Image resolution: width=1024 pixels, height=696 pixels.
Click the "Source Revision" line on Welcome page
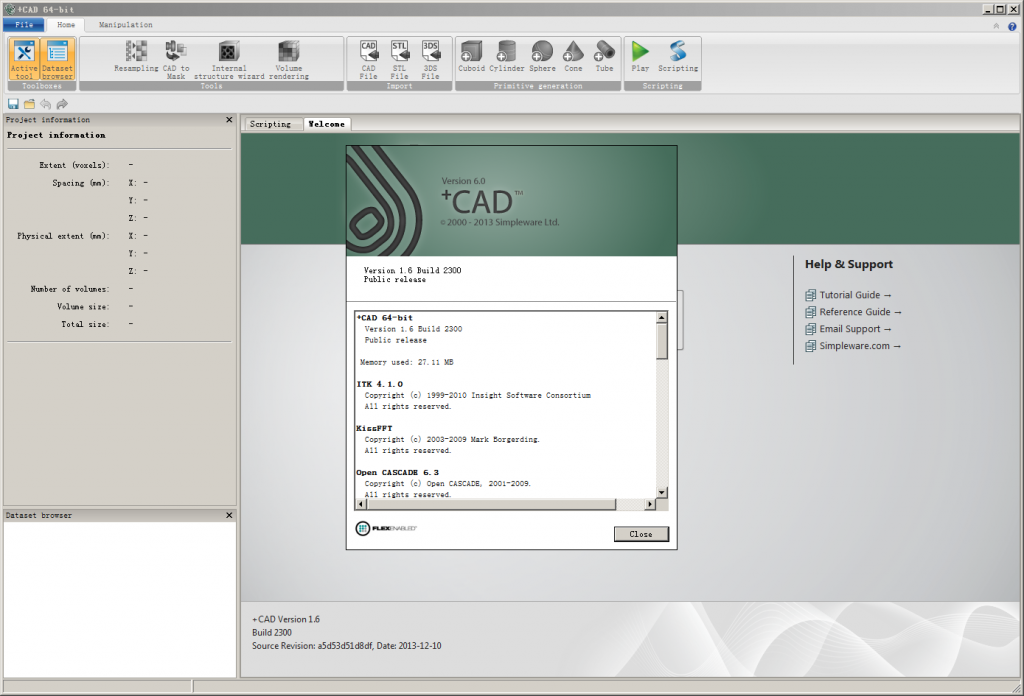coord(347,646)
